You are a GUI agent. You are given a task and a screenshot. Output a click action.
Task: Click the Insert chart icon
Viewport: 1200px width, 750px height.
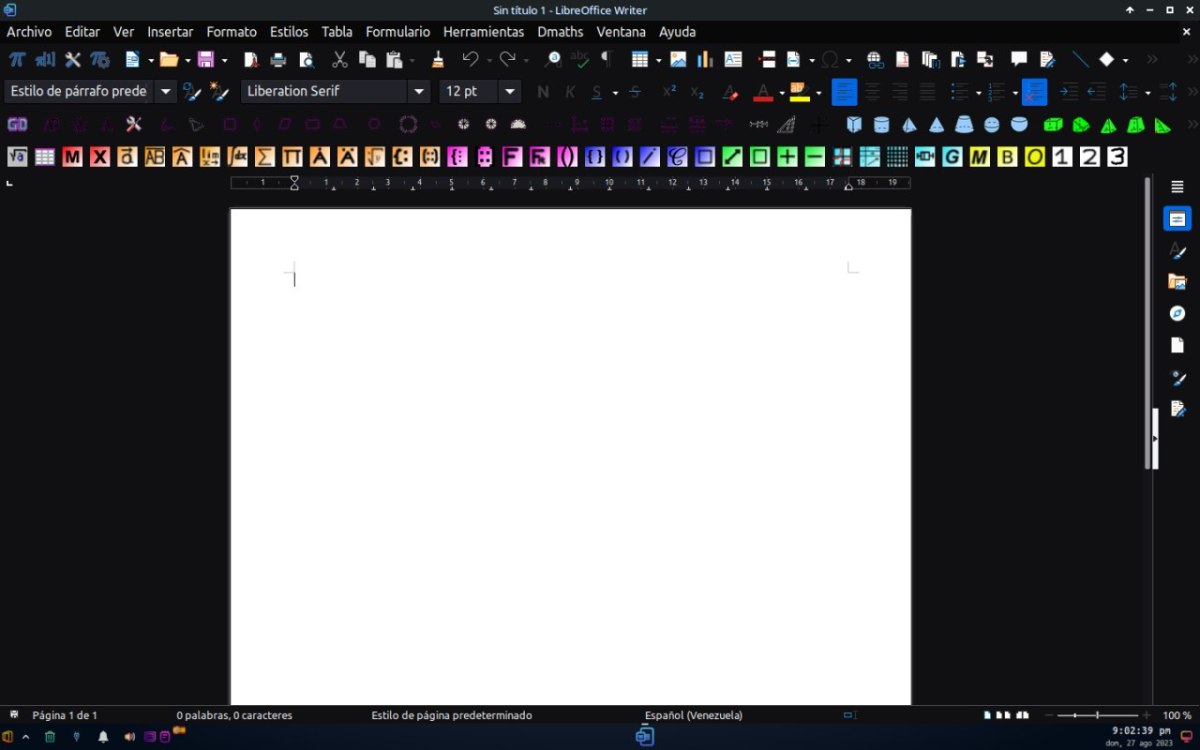click(705, 59)
